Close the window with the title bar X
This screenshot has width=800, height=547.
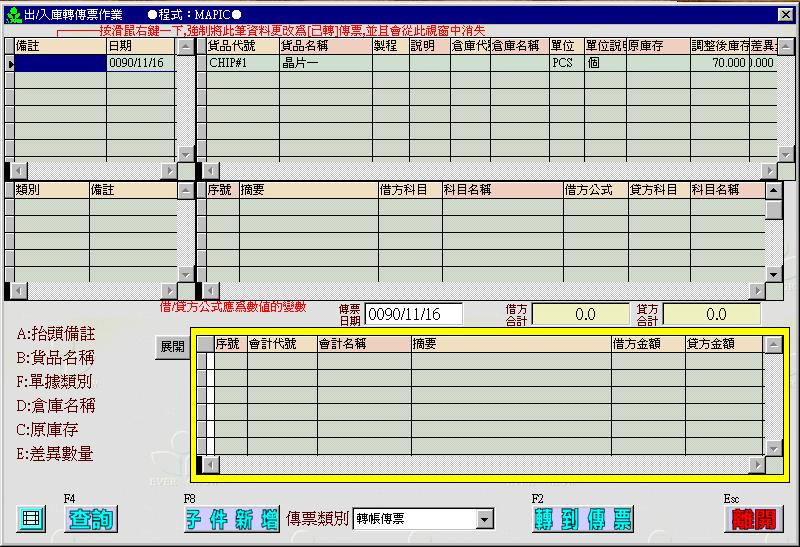coord(785,14)
